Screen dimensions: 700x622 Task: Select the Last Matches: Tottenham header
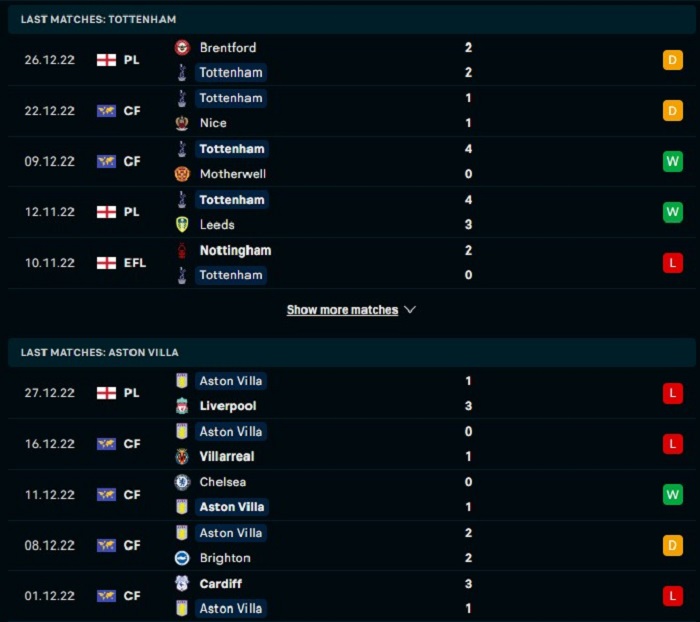click(351, 19)
